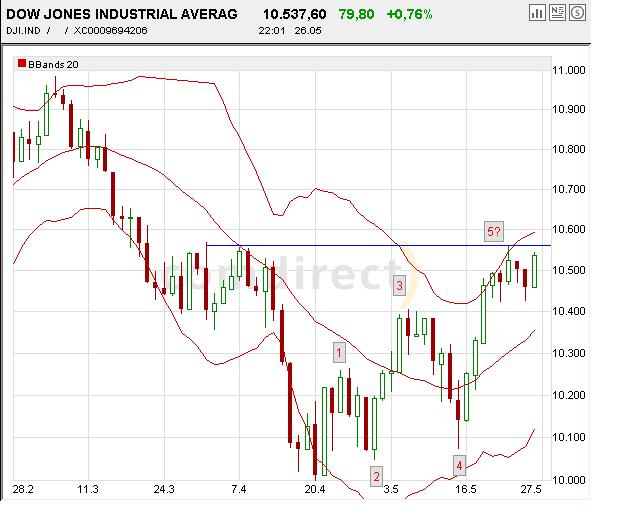Screen dimensions: 640x512
Task: Click the 10.800 price axis label
Action: tap(569, 149)
